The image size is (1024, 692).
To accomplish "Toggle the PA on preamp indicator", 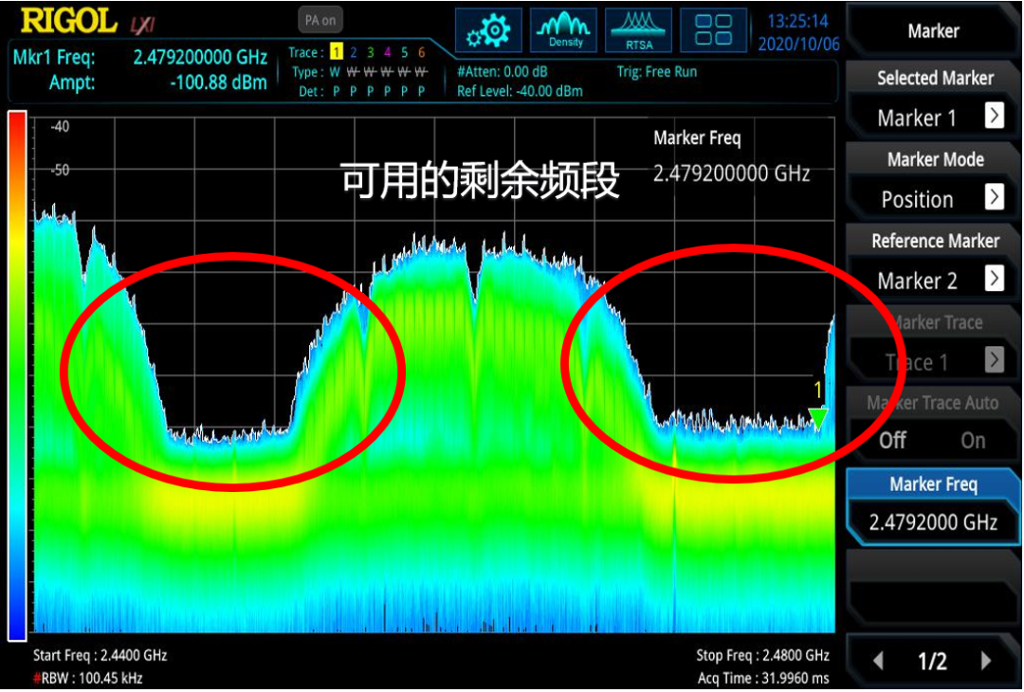I will (321, 21).
